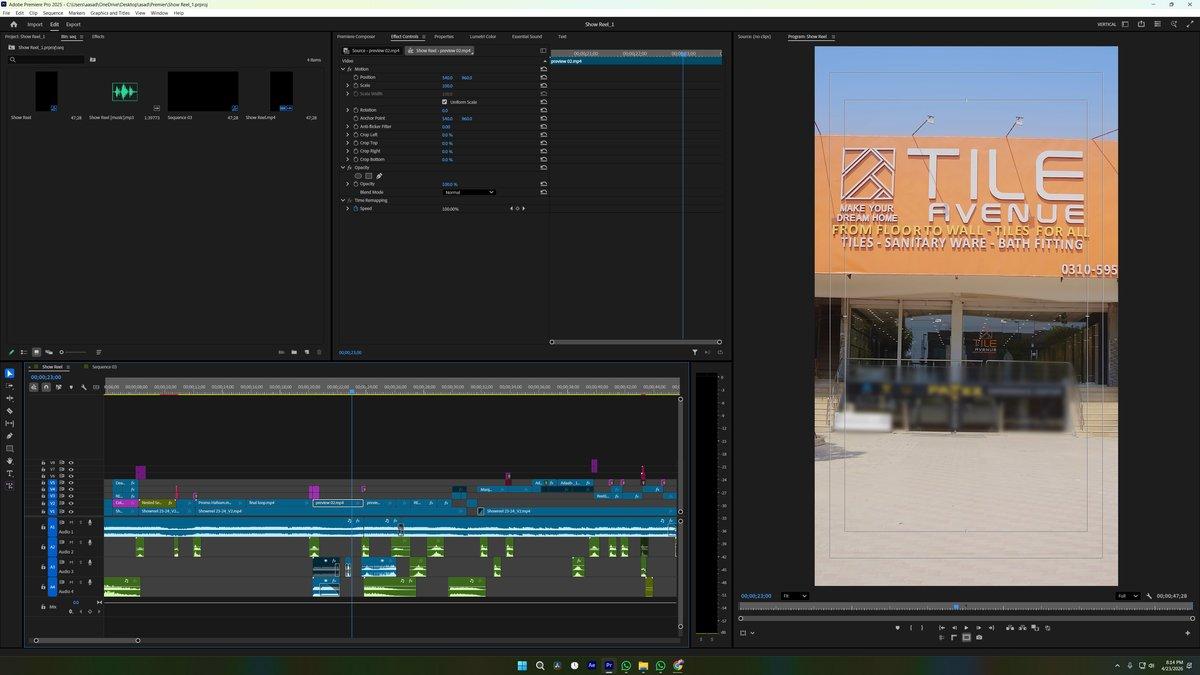
Task: Select the Razor tool
Action: tap(10, 411)
